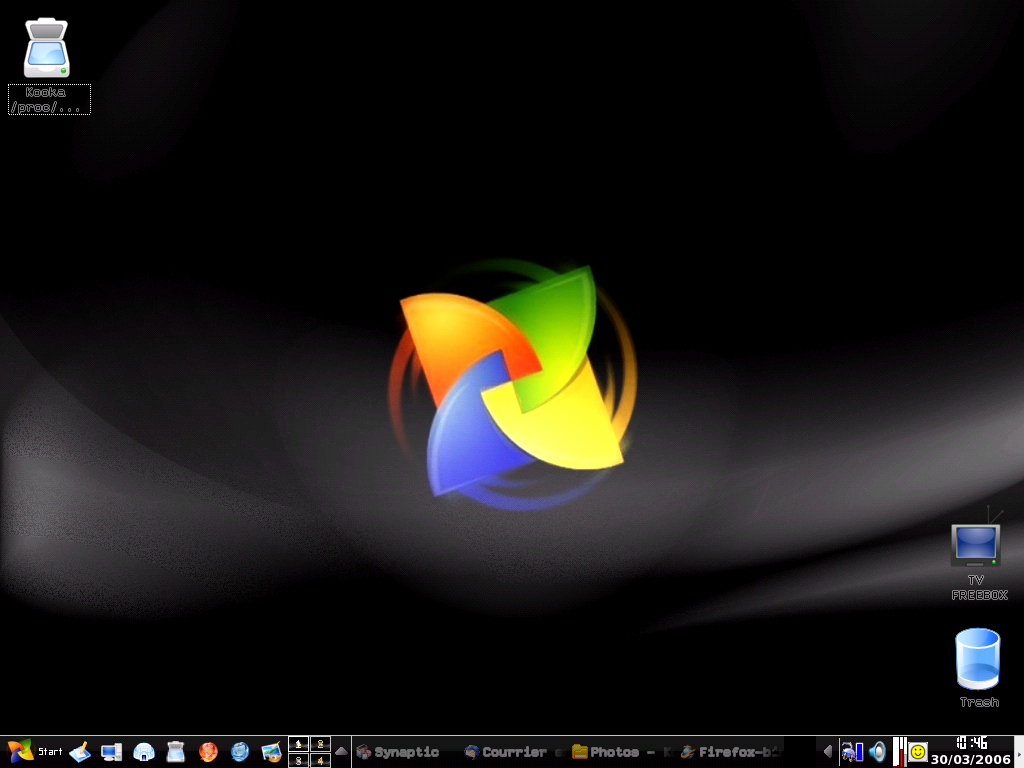The height and width of the screenshot is (768, 1024).
Task: Click the computer monitor icon in panel
Action: point(112,752)
